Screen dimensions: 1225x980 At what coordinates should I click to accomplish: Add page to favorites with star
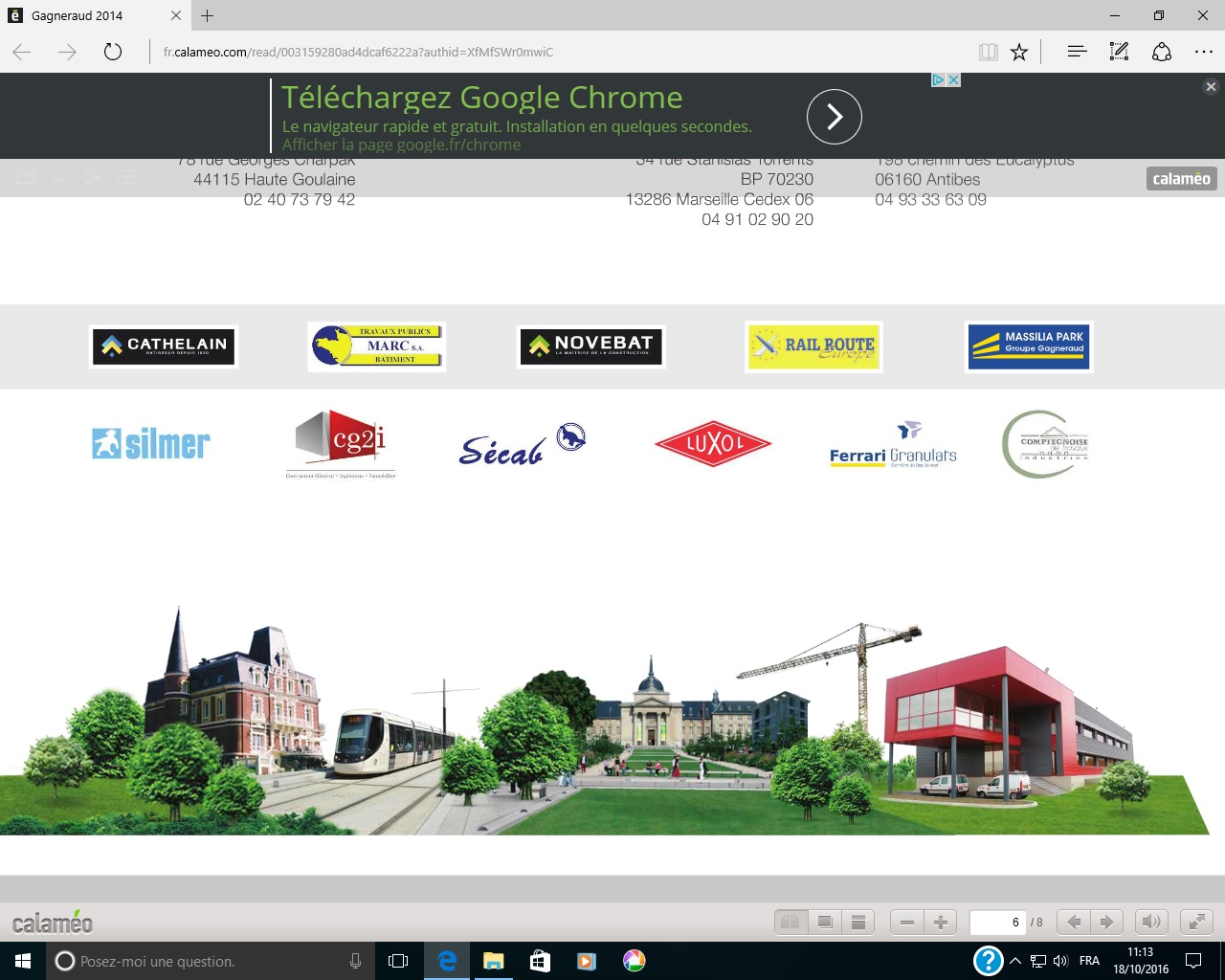tap(1019, 52)
